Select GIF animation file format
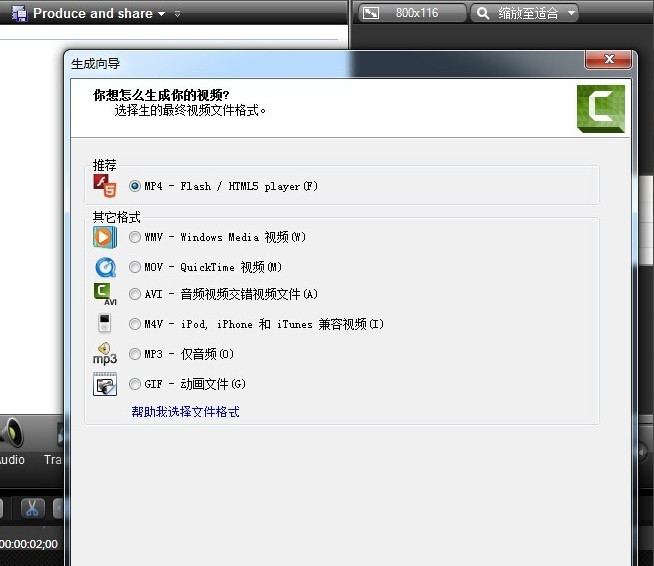654x566 pixels. [134, 384]
